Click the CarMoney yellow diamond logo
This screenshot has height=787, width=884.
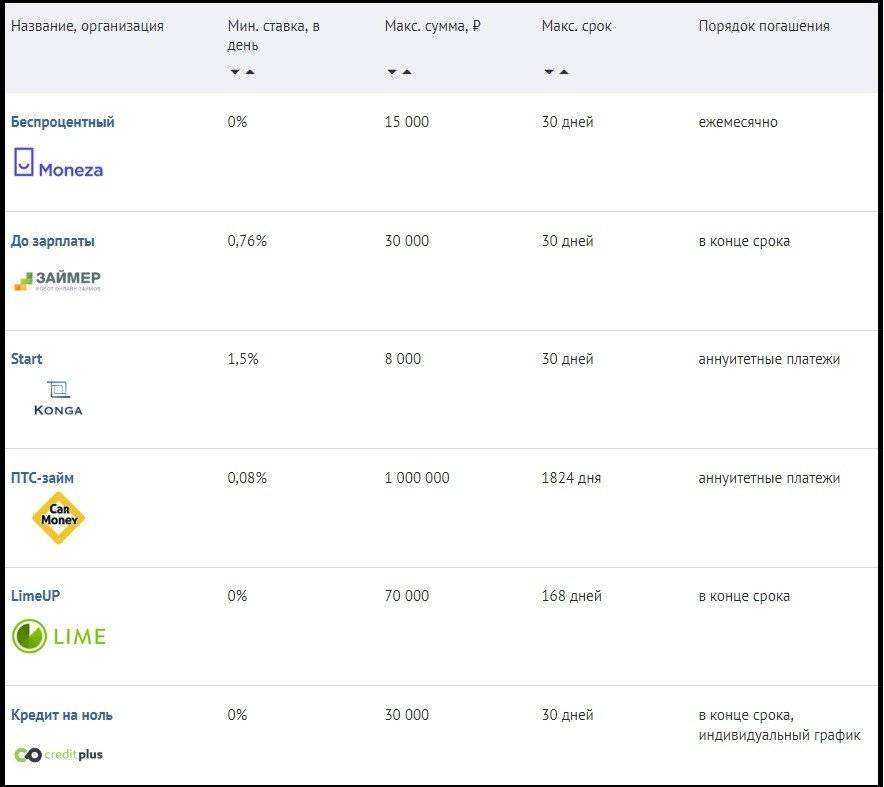pos(58,518)
